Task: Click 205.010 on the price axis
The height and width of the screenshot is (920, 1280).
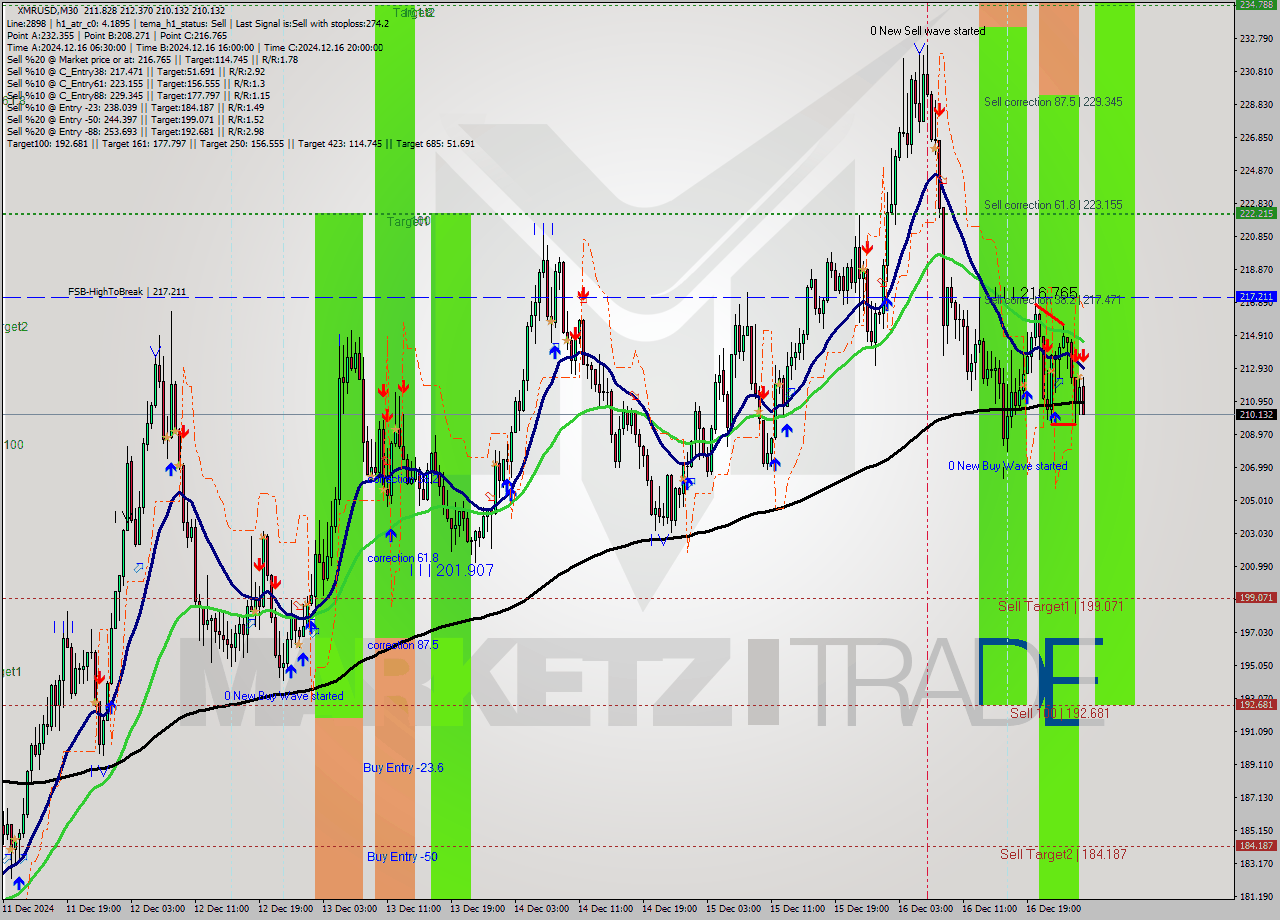Action: pyautogui.click(x=1256, y=500)
